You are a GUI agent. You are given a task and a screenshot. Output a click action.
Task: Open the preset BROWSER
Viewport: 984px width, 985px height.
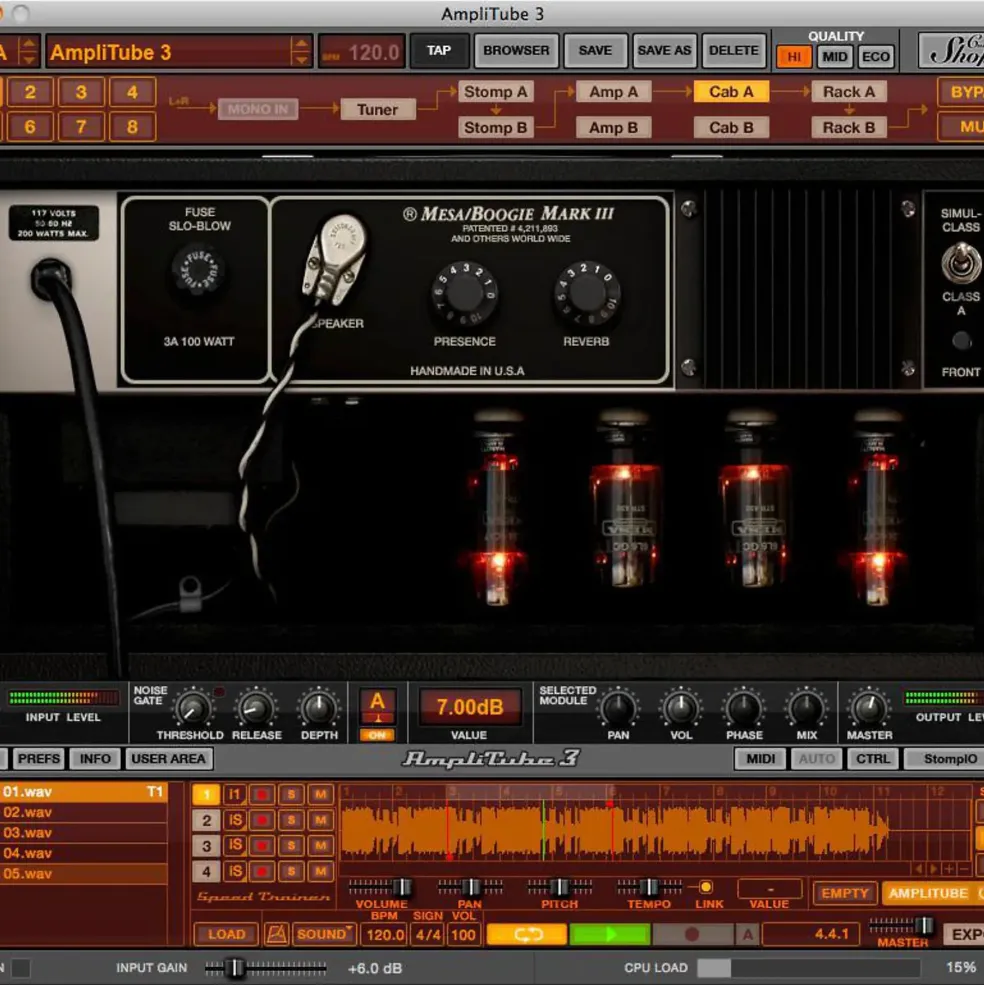tap(516, 50)
